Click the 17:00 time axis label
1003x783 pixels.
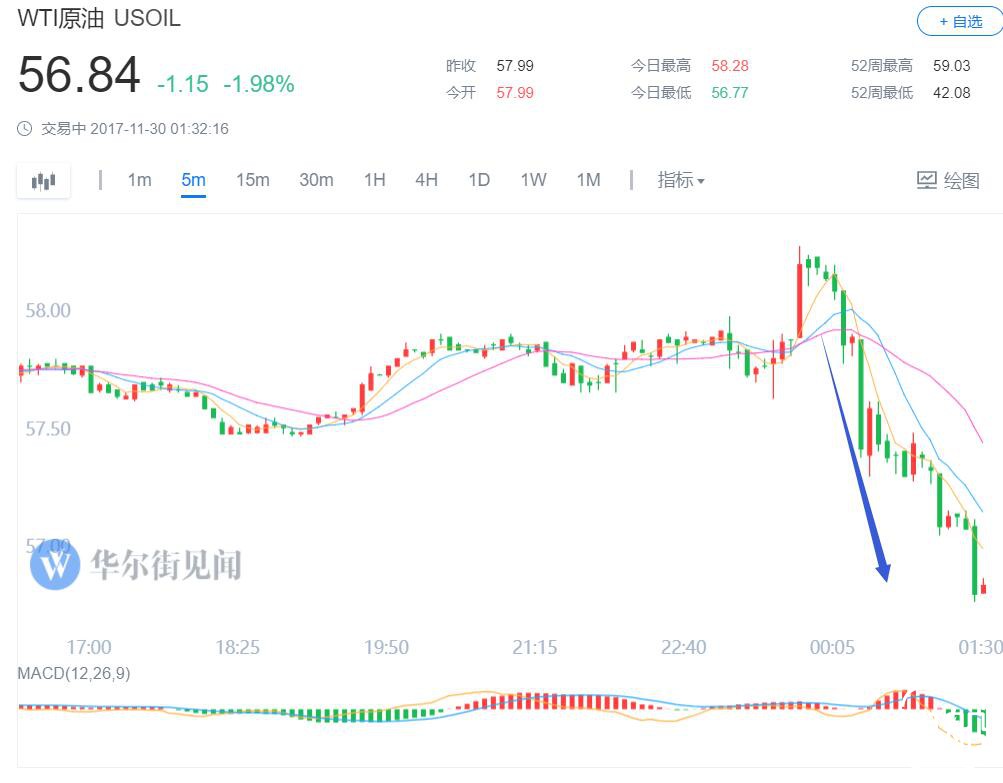[x=88, y=647]
